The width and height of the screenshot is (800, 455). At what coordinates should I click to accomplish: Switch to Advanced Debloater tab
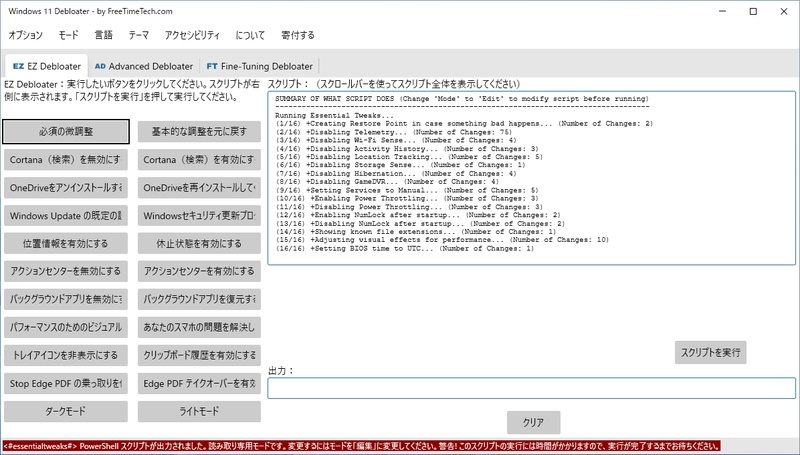tap(144, 66)
